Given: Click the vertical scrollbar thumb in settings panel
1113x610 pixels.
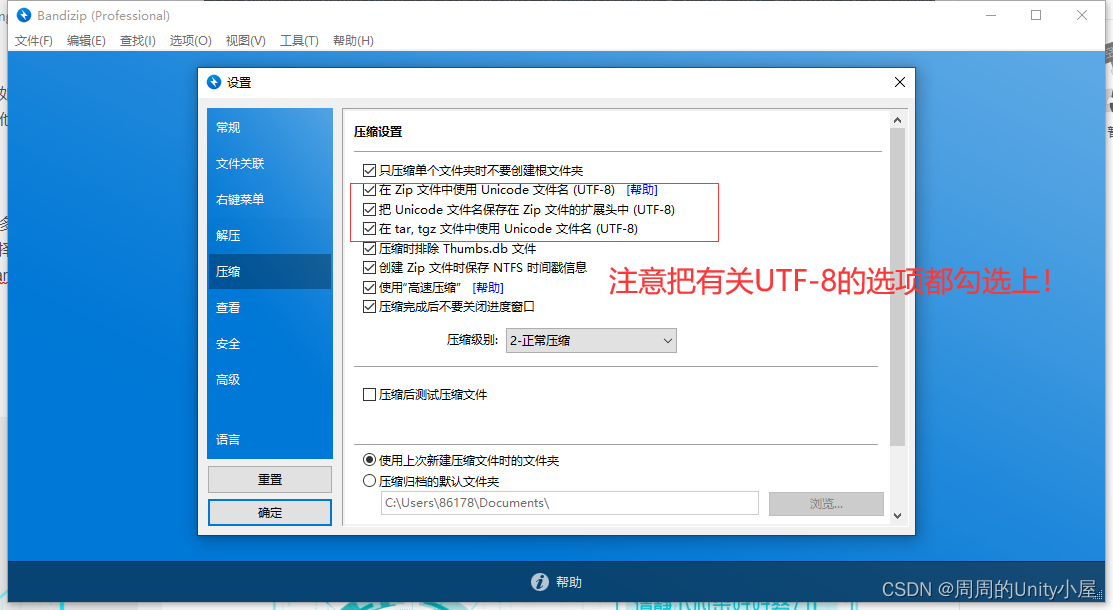Looking at the screenshot, I should coord(897,287).
